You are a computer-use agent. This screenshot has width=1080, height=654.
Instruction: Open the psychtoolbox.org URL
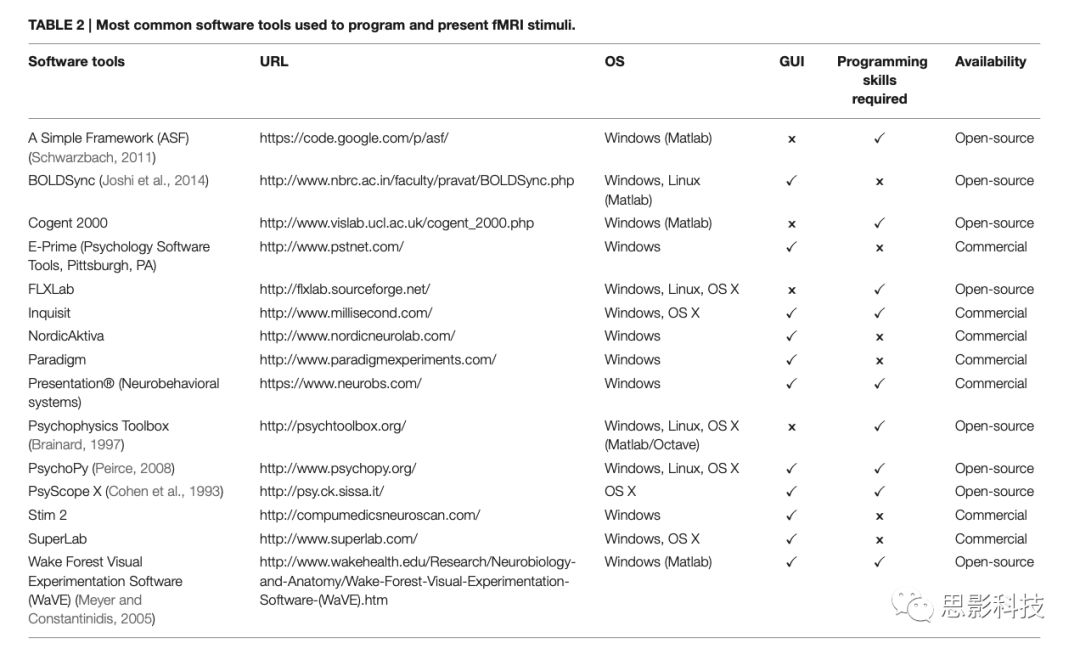pos(332,426)
